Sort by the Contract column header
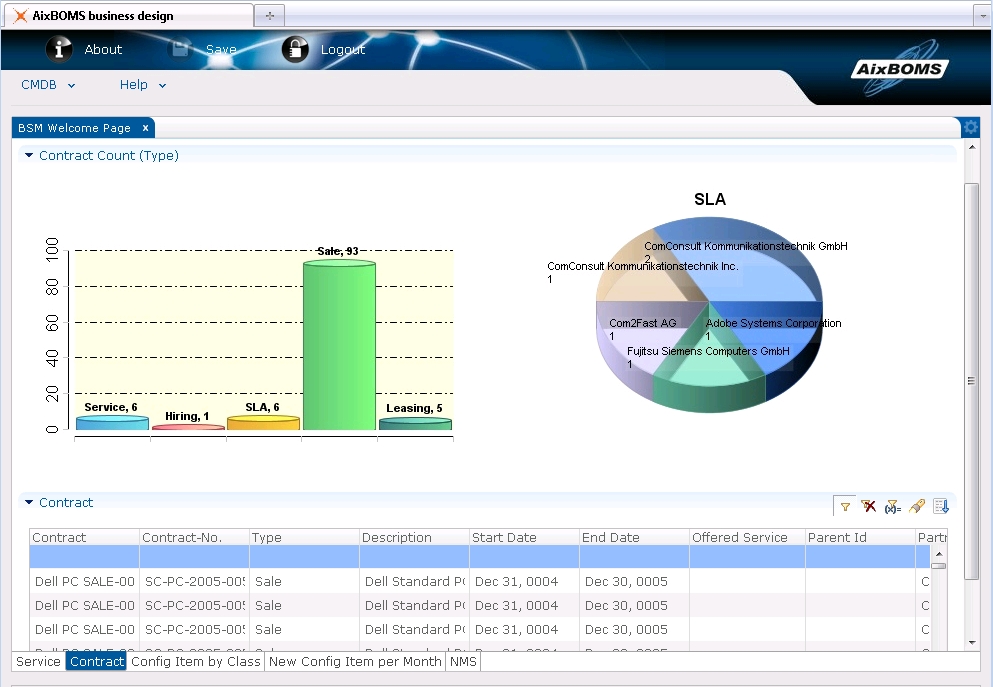Viewport: 993px width, 687px height. (84, 538)
